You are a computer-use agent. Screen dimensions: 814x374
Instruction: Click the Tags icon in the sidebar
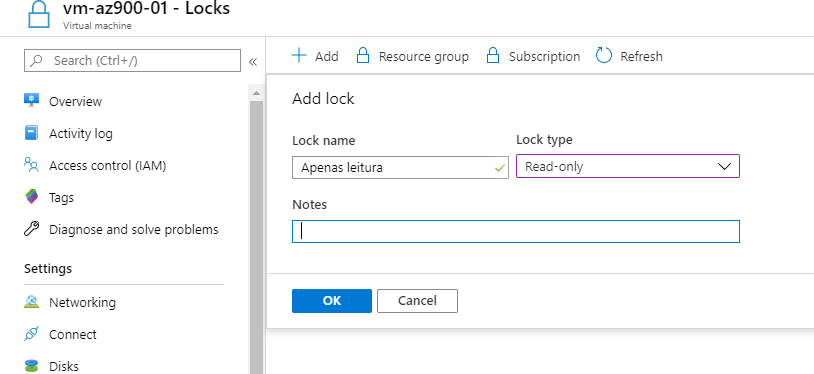(32, 197)
